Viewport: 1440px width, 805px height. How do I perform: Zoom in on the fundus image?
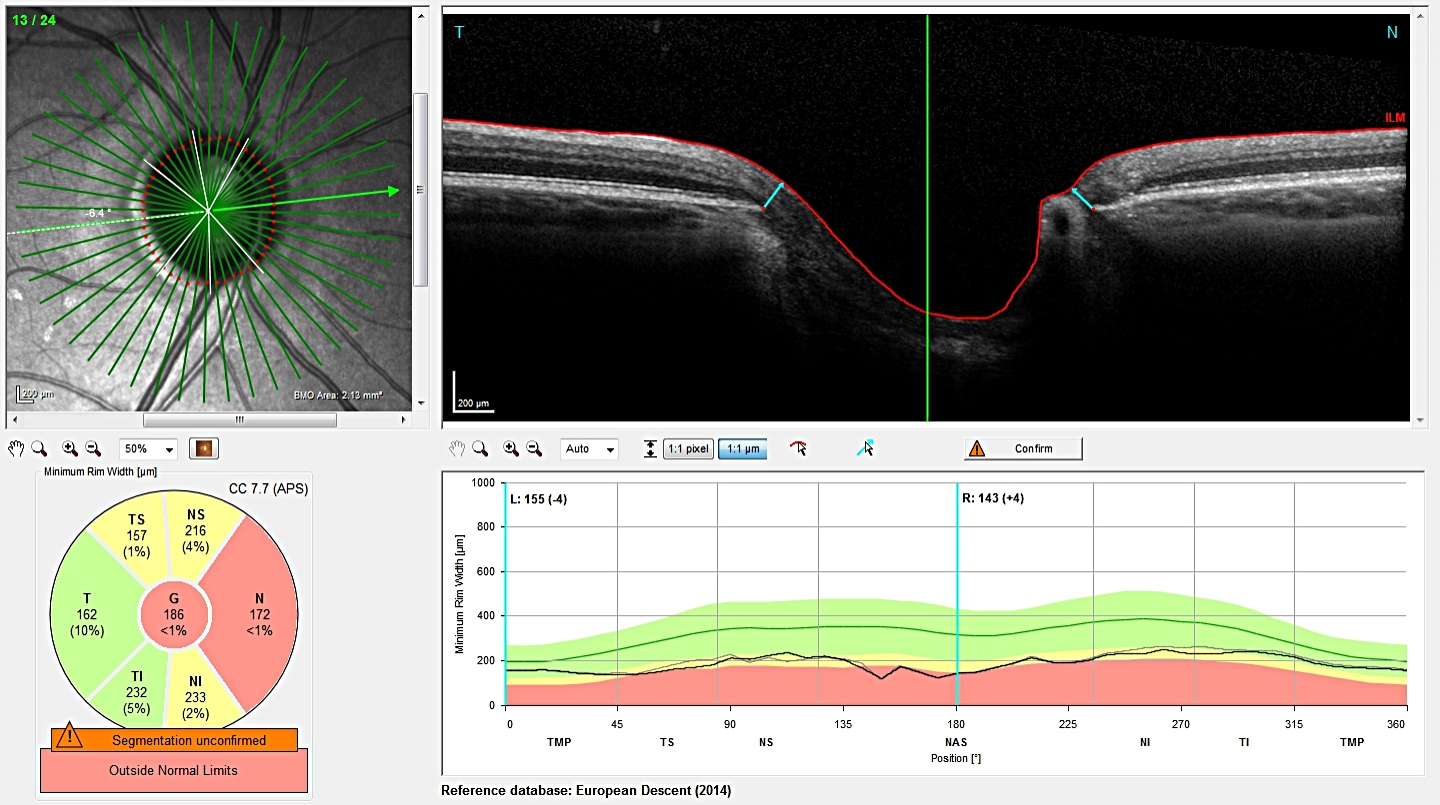(69, 449)
